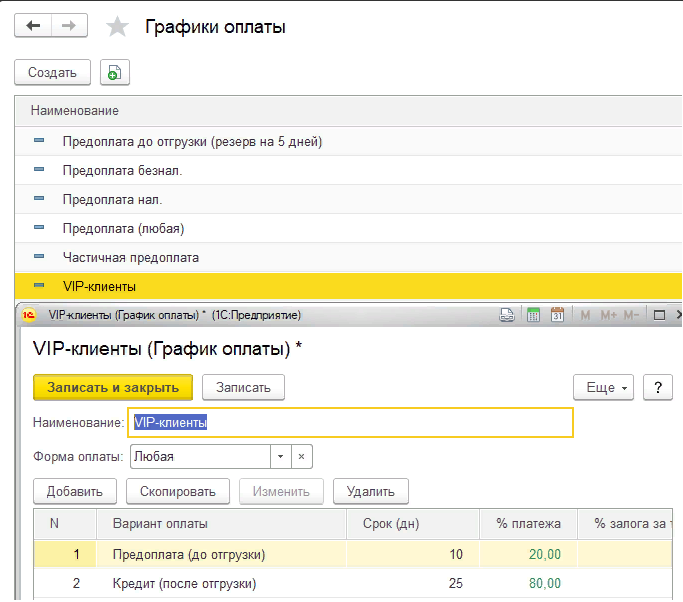The image size is (683, 602).
Task: Click the Записать button
Action: pyautogui.click(x=243, y=387)
